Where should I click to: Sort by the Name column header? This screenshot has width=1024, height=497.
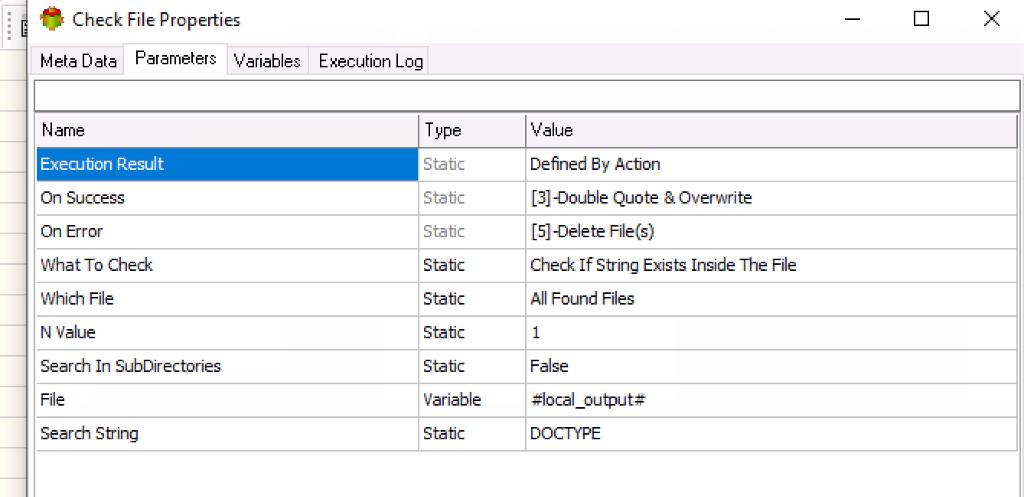(227, 131)
